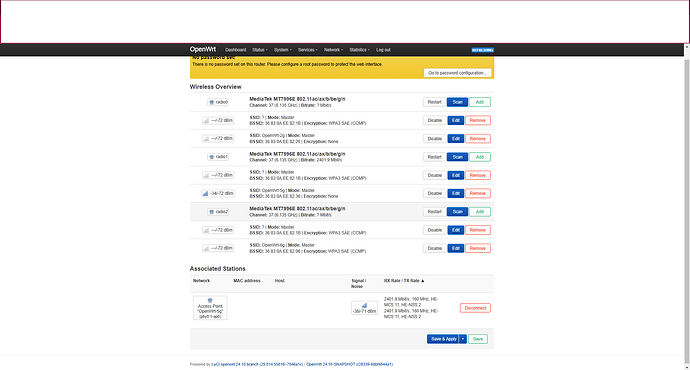Disconnect the associated OpenWrt-5g station
Screen dimensions: 690x370
tap(475, 308)
